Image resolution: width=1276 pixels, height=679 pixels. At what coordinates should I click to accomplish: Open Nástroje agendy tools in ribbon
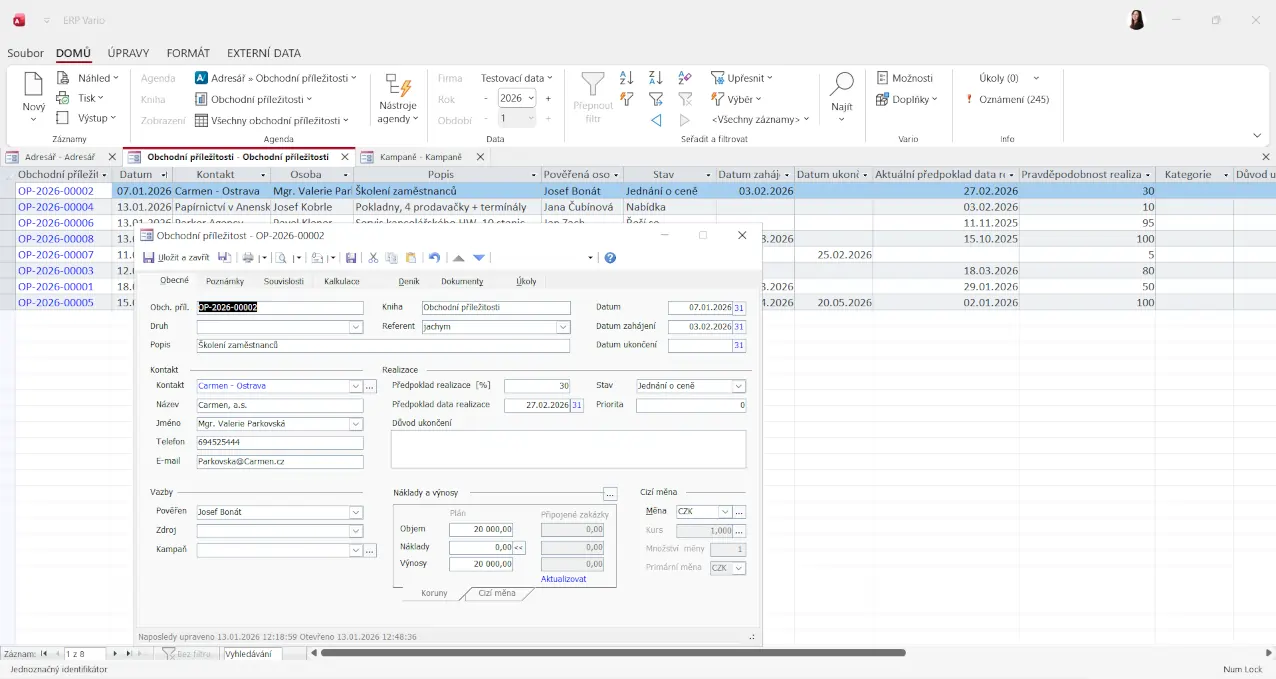point(397,98)
